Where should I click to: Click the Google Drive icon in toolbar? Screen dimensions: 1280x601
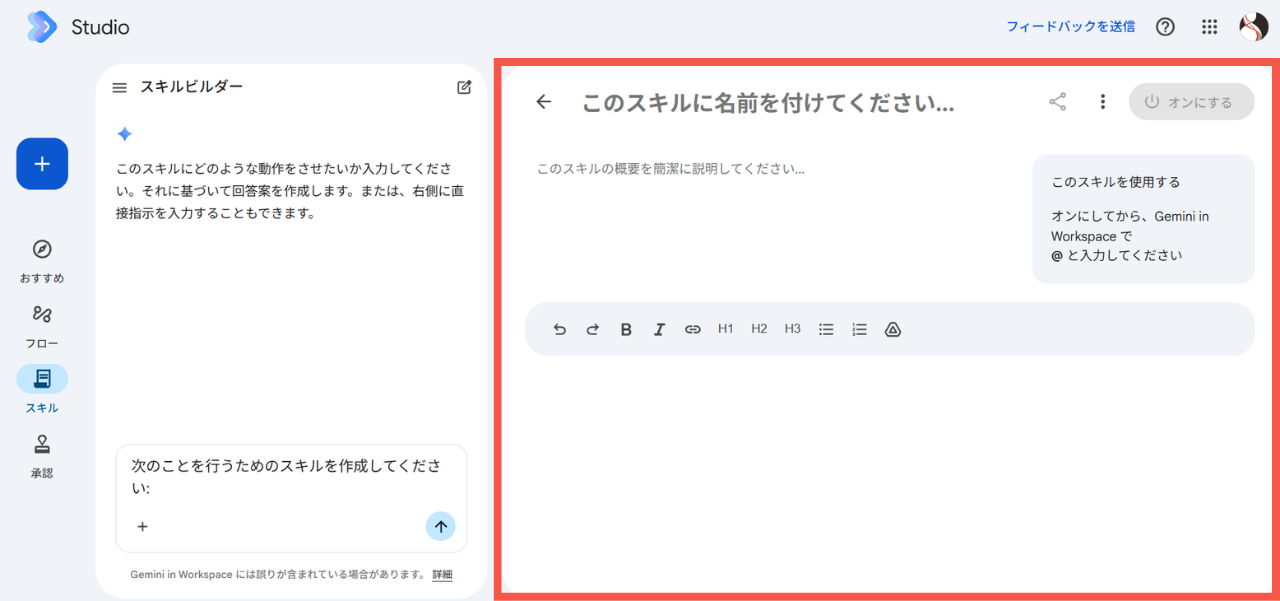(893, 329)
